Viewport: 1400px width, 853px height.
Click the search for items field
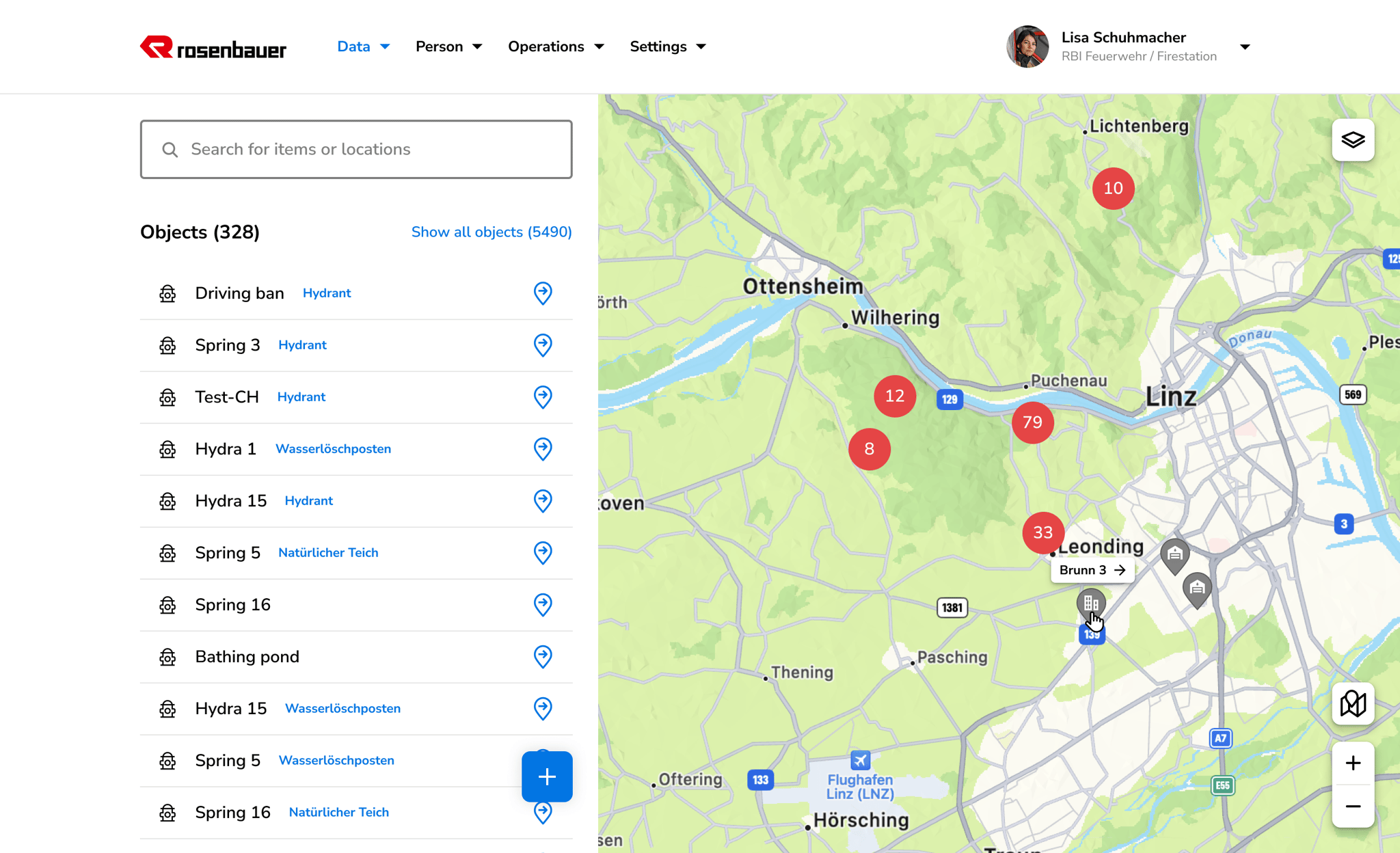[x=355, y=149]
